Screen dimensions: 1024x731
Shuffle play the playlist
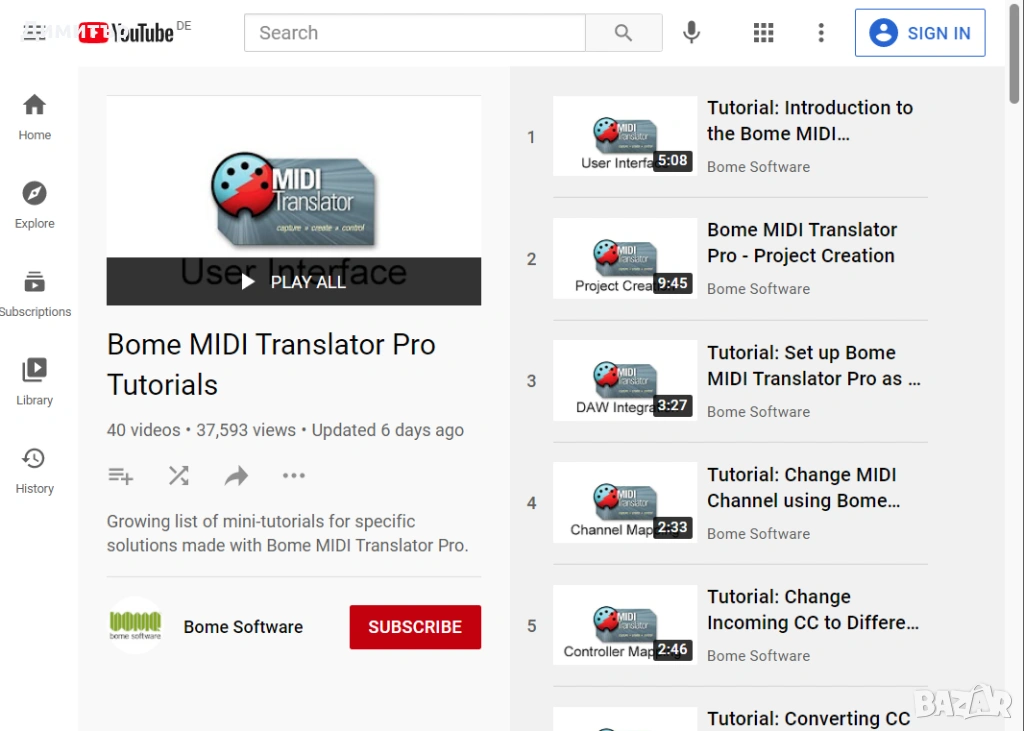click(178, 476)
